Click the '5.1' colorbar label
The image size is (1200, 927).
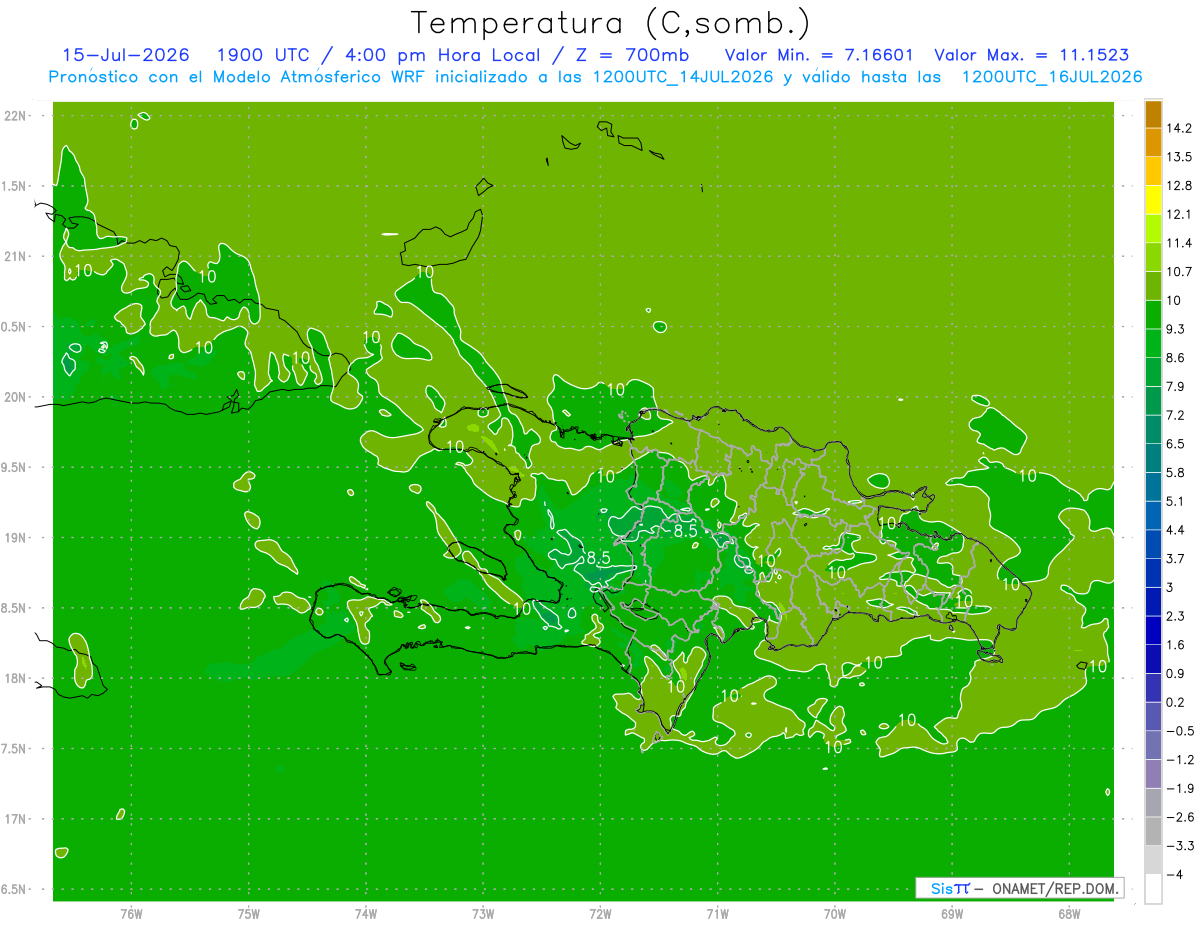(1176, 501)
